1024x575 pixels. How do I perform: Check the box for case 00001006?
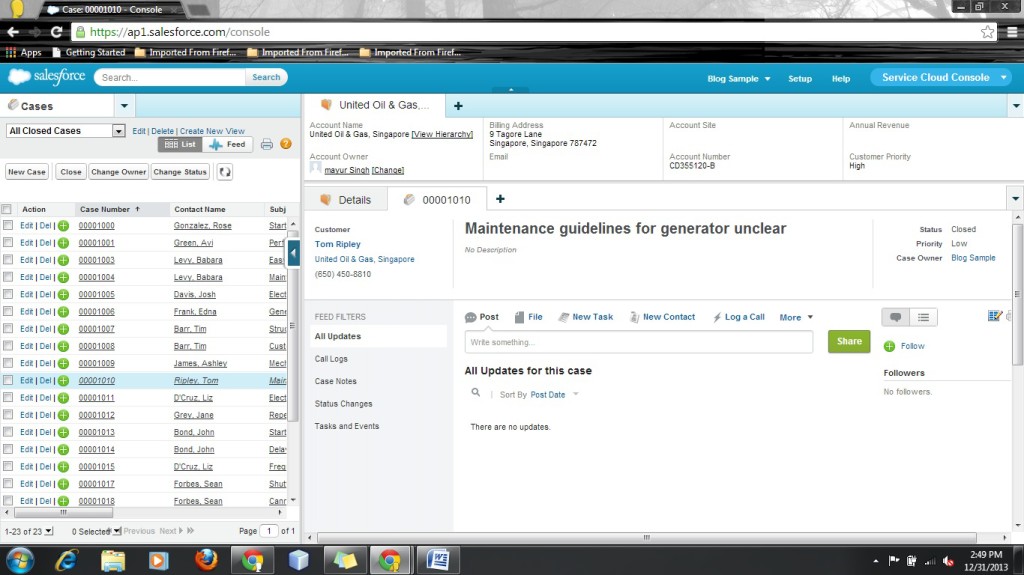8,311
